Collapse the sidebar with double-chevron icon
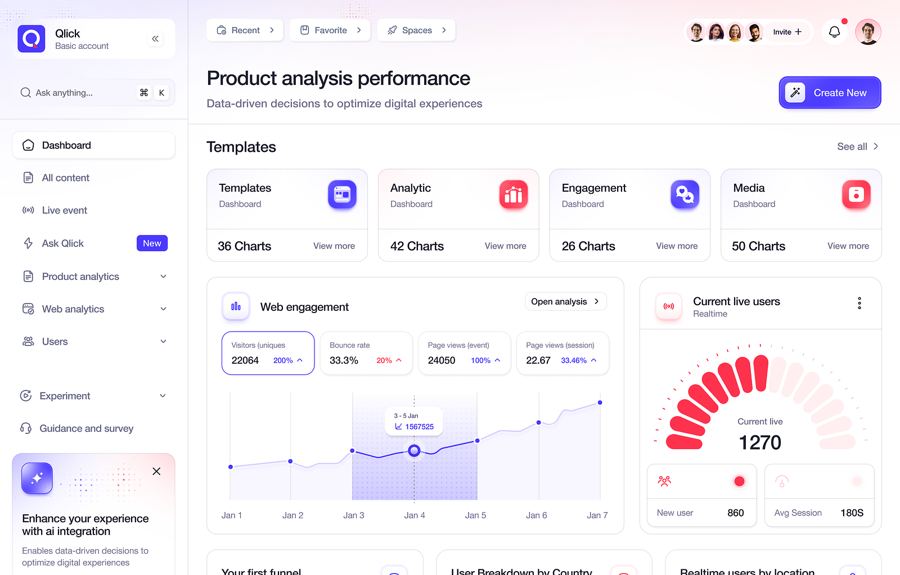 coord(155,39)
